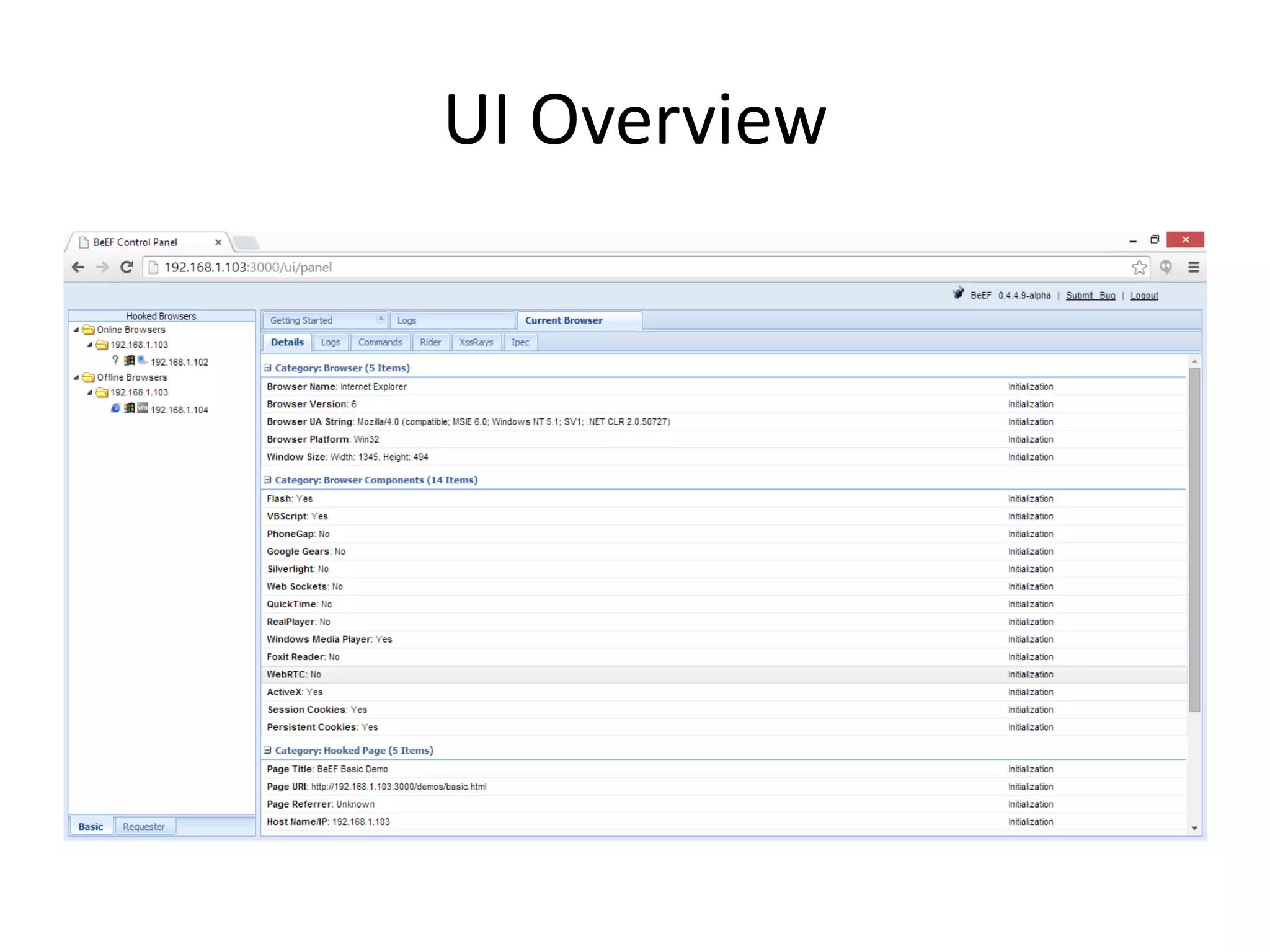
Task: Click the Browser Version: 6 row
Action: (x=724, y=404)
